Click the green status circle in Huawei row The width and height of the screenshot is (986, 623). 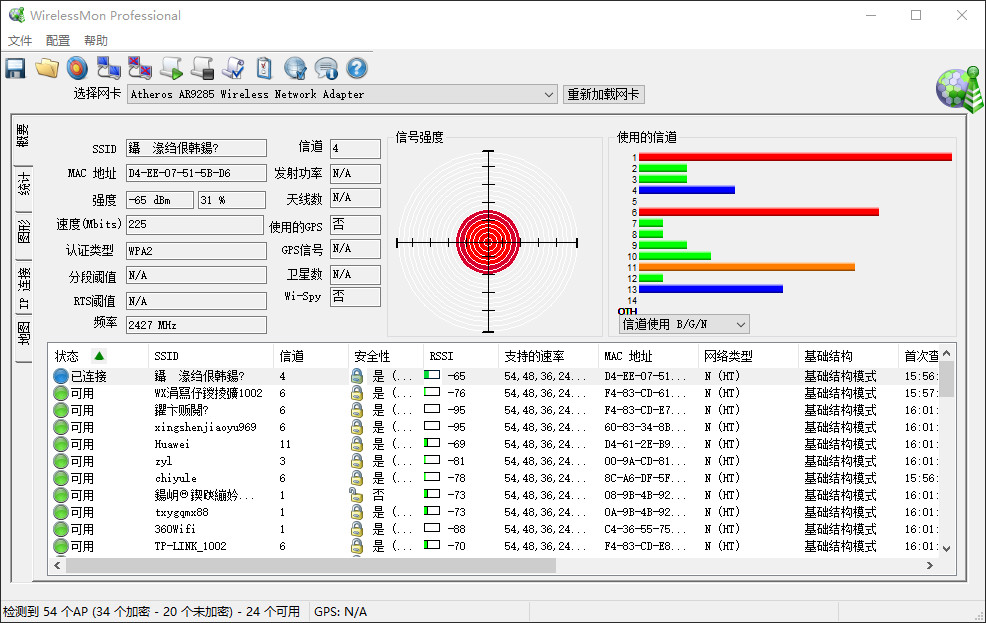point(60,444)
